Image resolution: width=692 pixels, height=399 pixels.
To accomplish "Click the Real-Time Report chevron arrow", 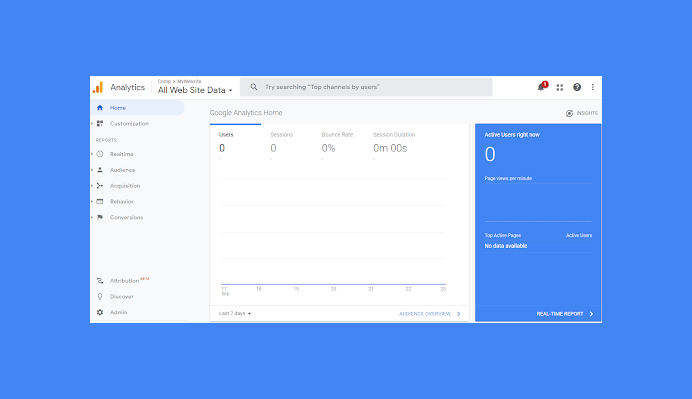I will point(591,314).
